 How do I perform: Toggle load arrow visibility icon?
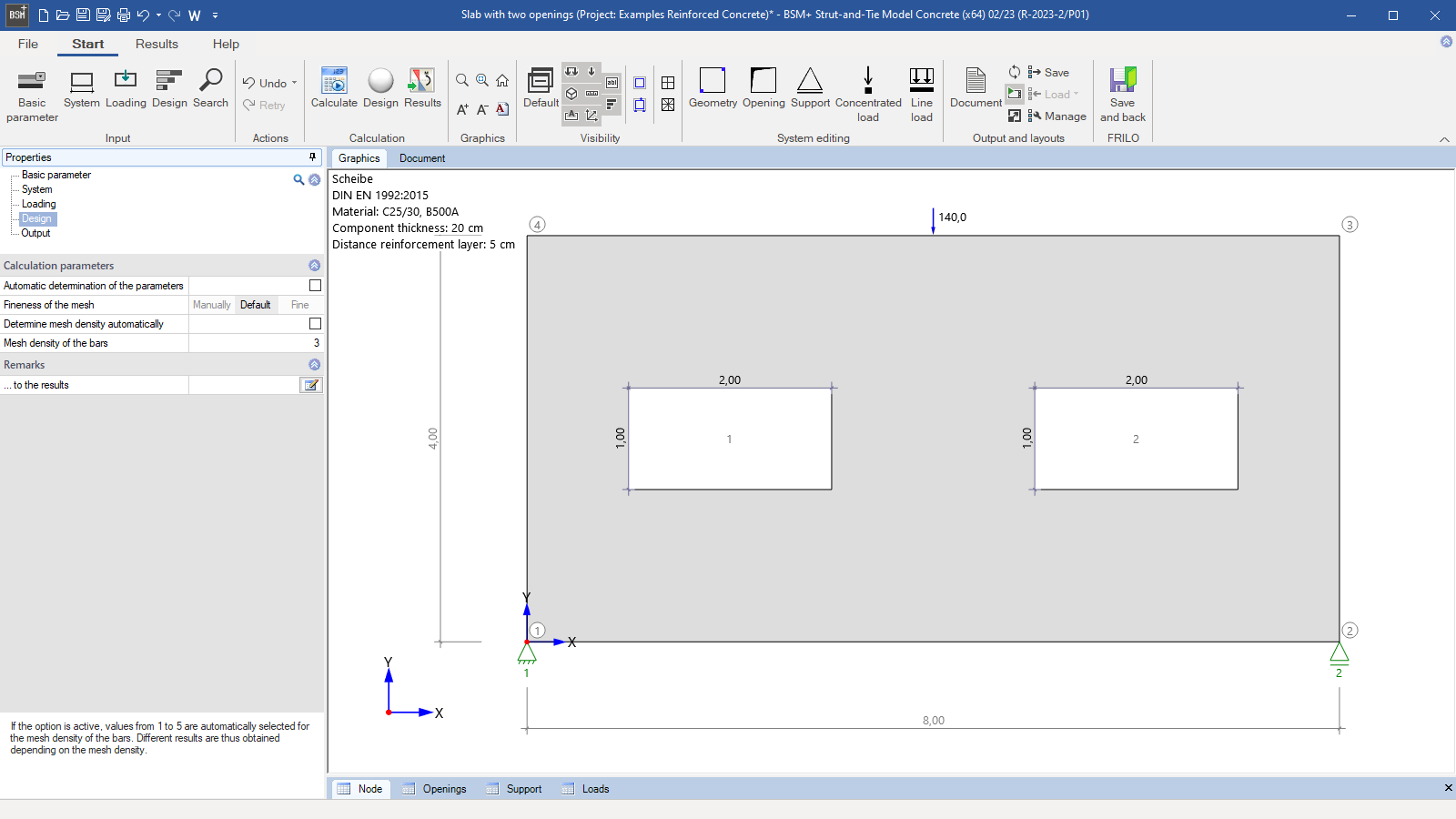591,71
